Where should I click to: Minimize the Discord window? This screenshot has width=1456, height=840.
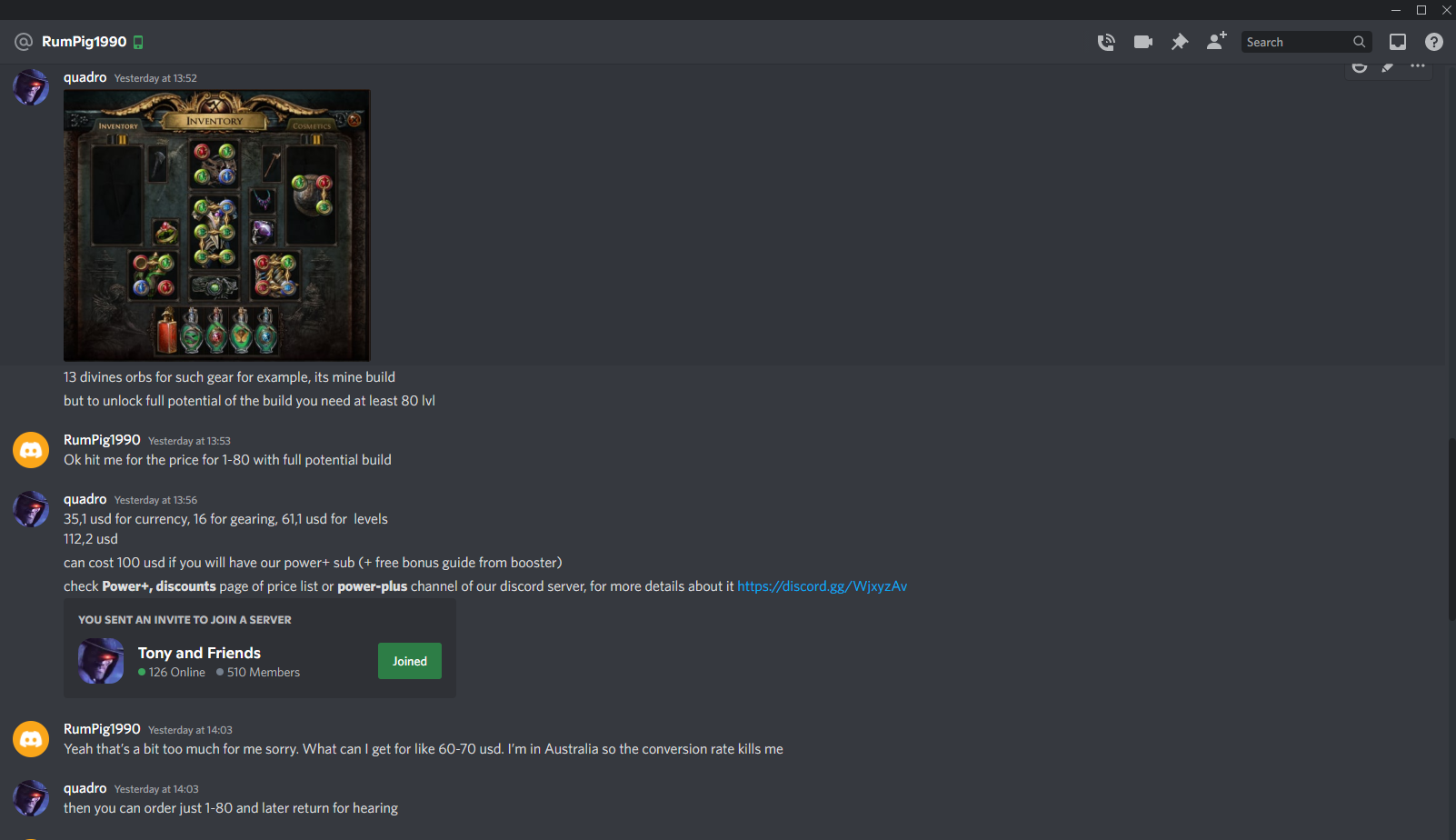coord(1396,10)
